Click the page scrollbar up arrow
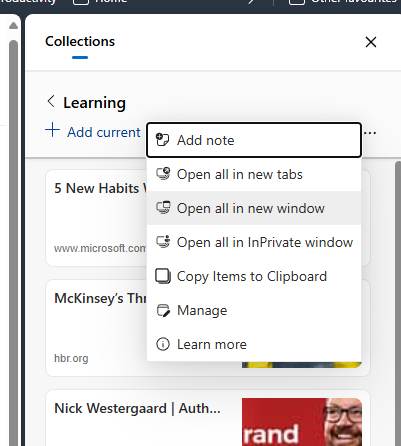The height and width of the screenshot is (446, 401). [13, 25]
